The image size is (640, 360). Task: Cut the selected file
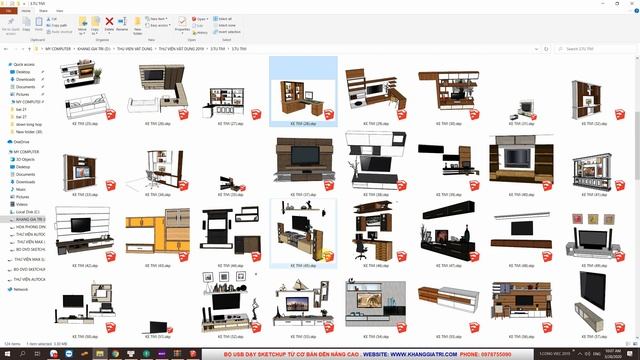click(x=52, y=19)
